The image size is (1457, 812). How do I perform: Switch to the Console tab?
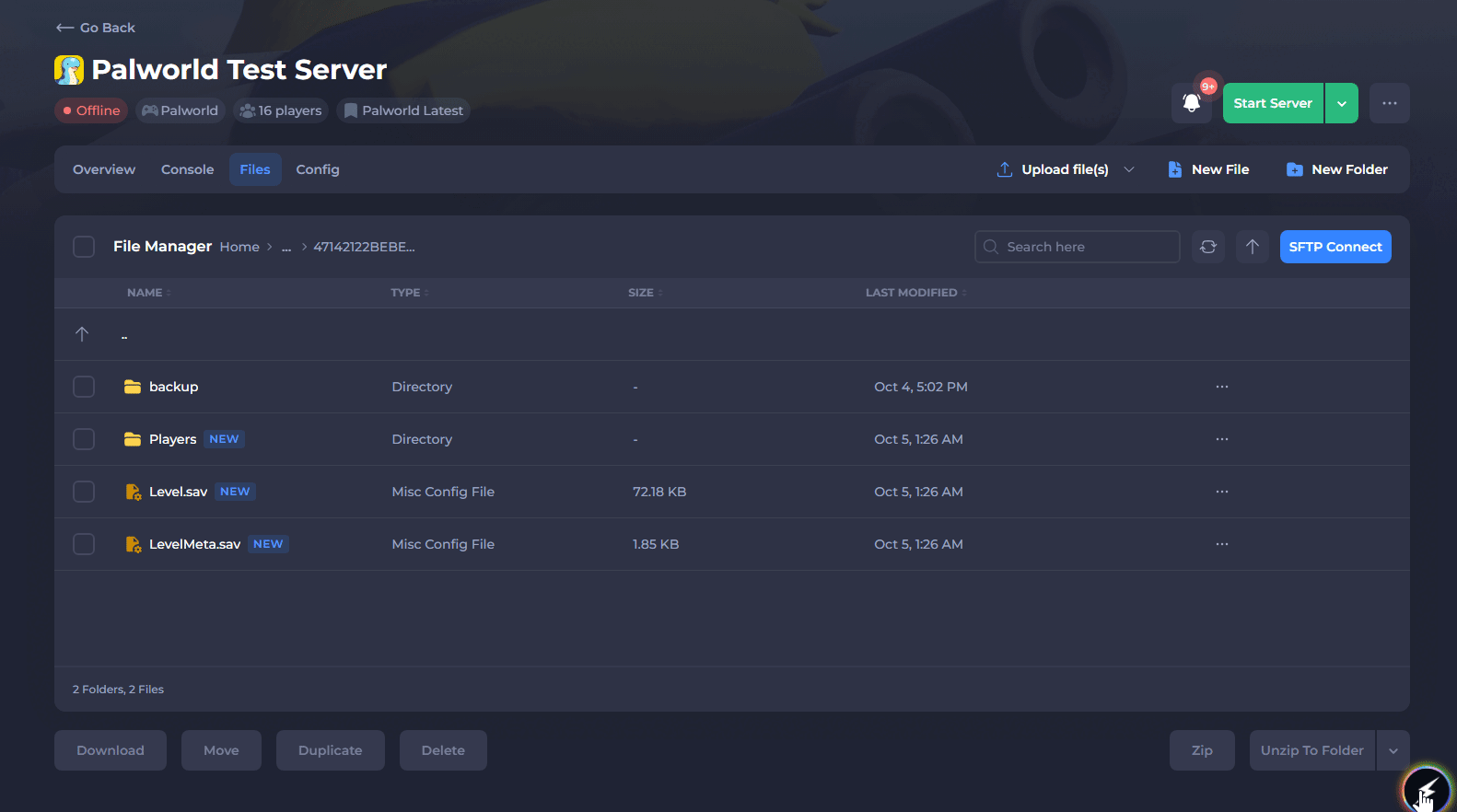click(x=187, y=169)
